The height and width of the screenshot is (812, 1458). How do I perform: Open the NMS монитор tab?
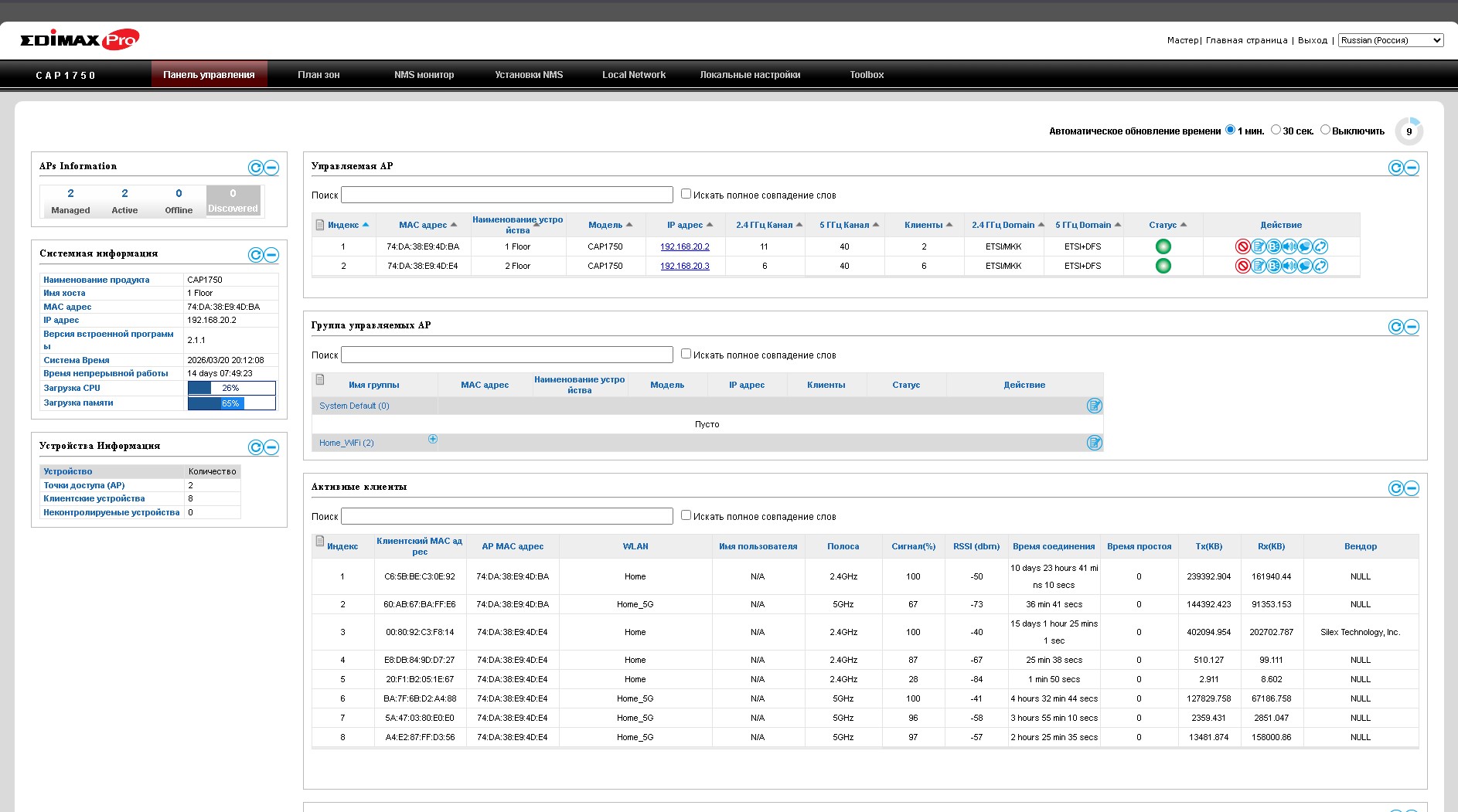click(424, 75)
